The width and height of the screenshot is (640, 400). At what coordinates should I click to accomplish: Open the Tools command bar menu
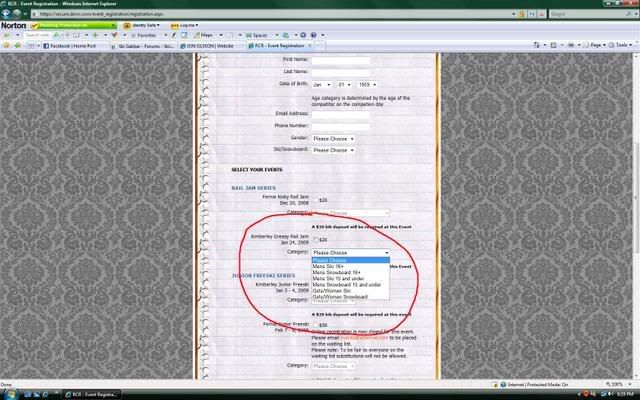coord(620,45)
